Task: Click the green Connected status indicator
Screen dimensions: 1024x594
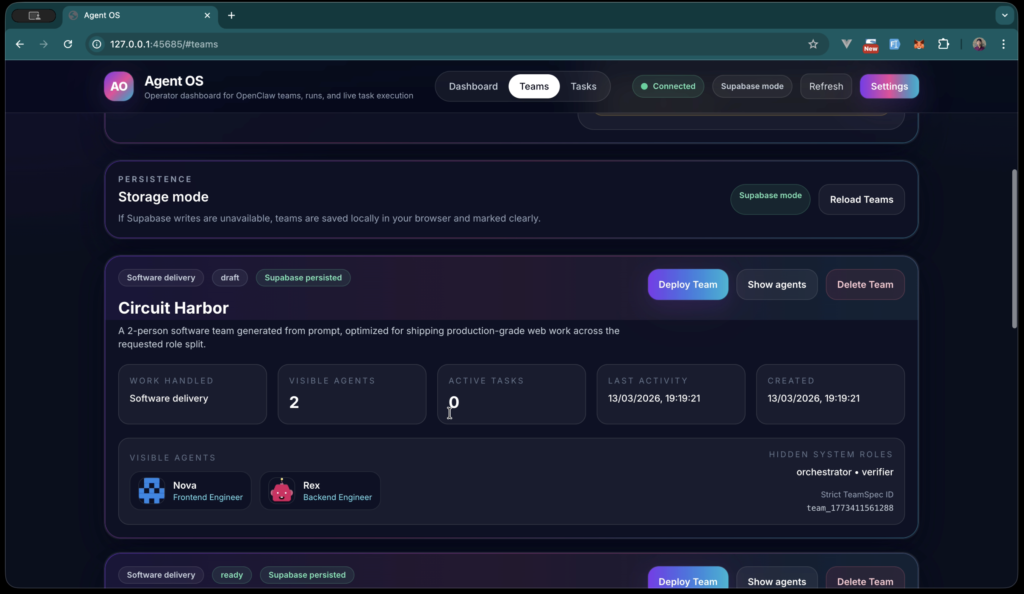Action: pyautogui.click(x=667, y=86)
